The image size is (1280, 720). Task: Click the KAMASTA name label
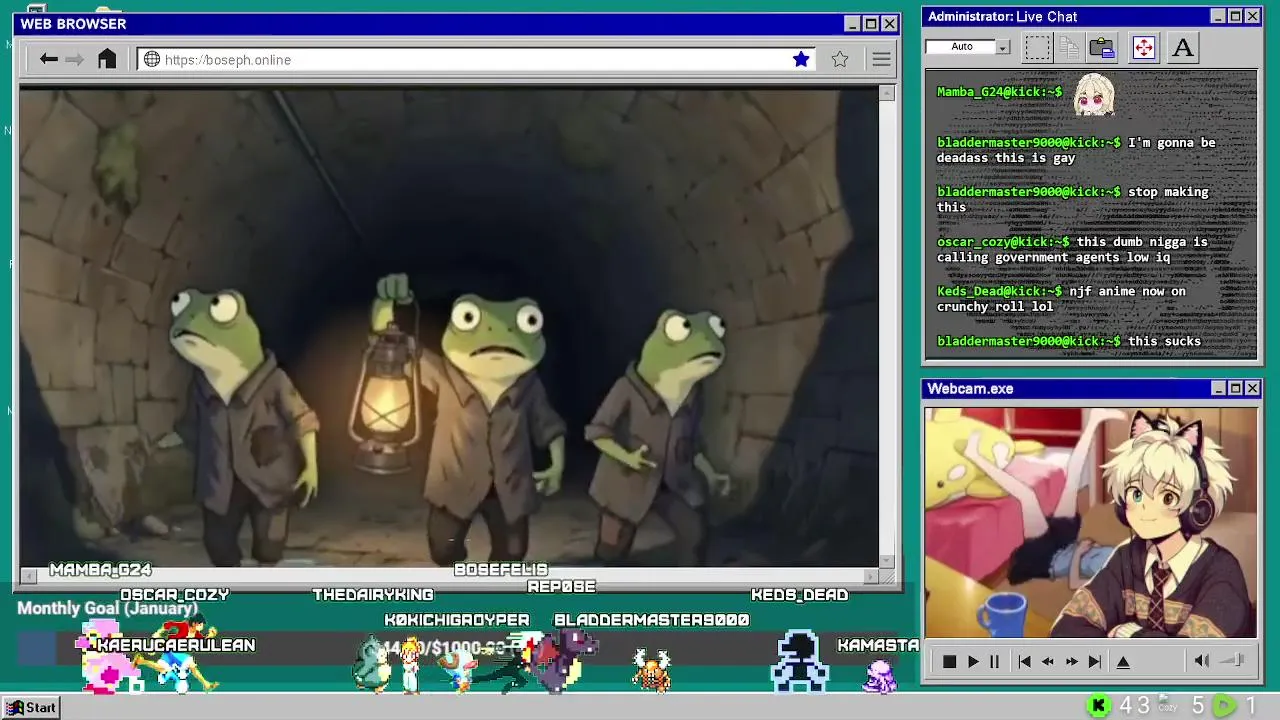tap(878, 645)
